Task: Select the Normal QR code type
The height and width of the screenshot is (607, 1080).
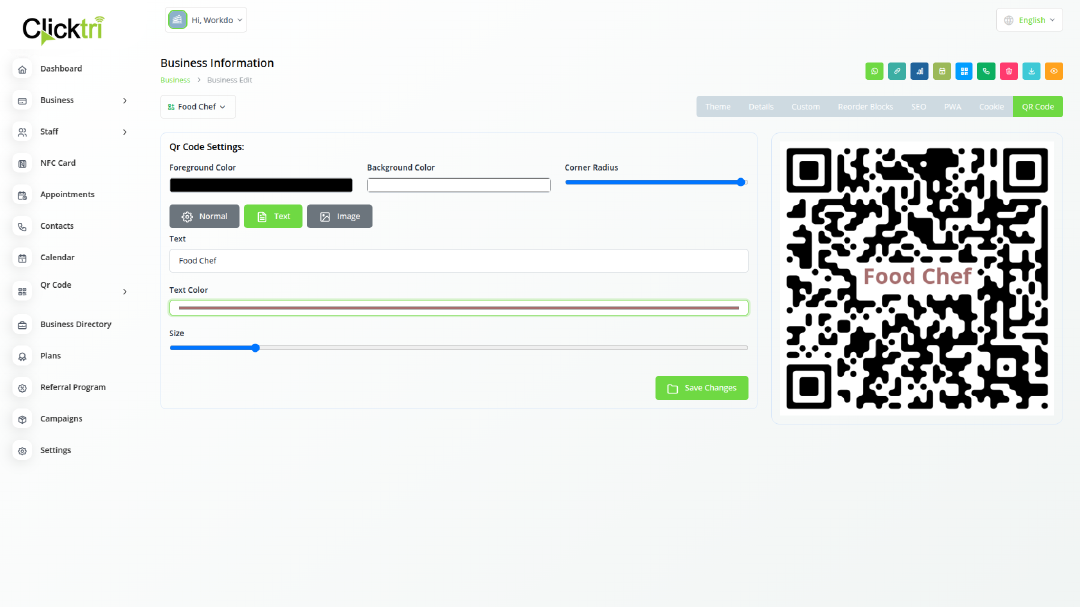Action: click(x=204, y=216)
